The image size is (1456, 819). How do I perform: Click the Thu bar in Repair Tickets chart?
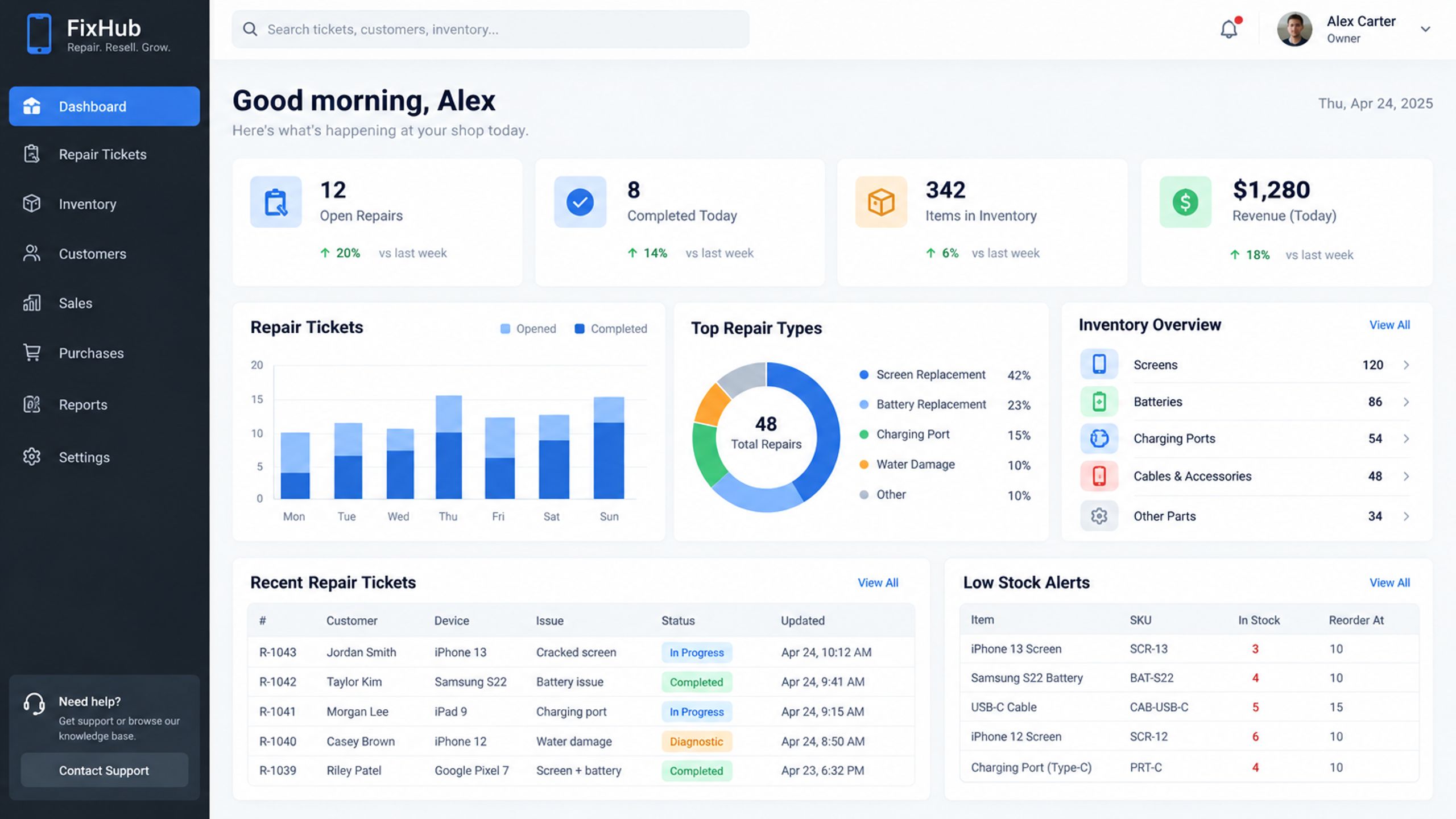coord(449,447)
